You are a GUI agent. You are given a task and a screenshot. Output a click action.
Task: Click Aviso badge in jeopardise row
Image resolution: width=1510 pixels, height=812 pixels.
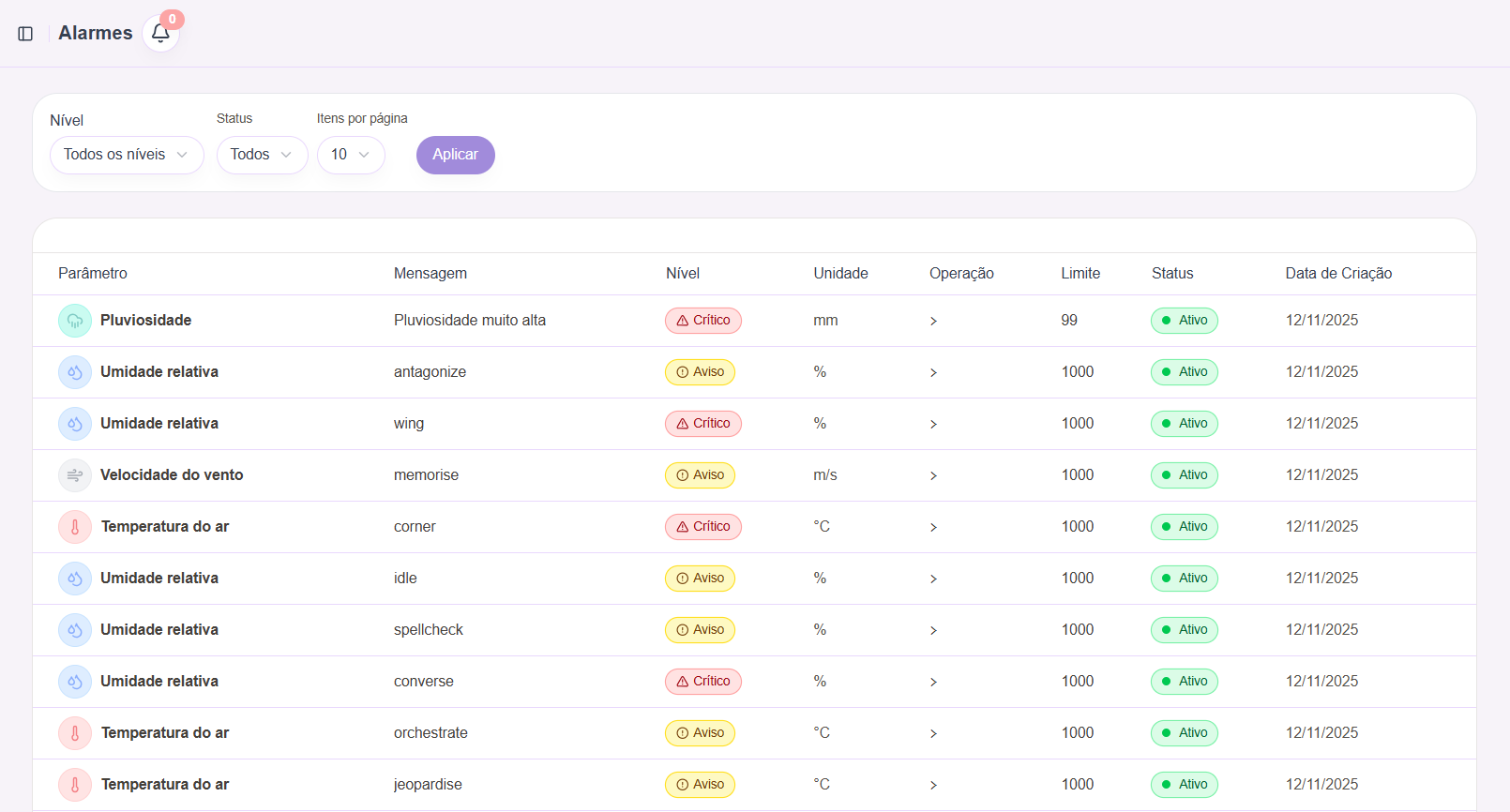701,785
